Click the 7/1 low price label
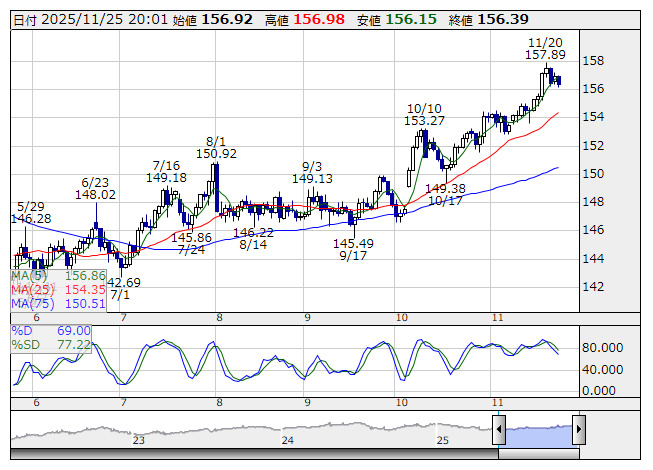The image size is (653, 470). (x=122, y=283)
